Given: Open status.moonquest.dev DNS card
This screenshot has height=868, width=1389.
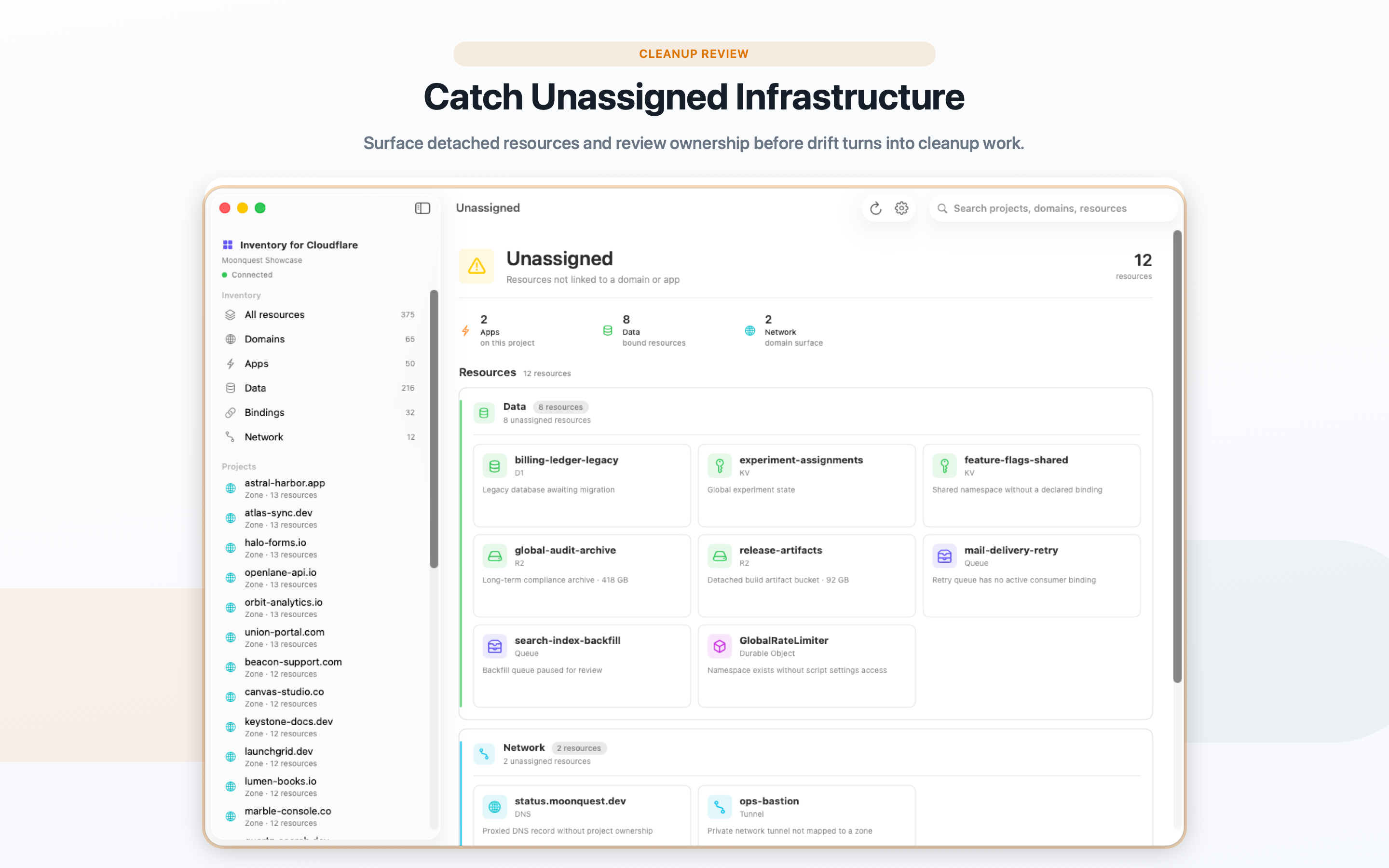Looking at the screenshot, I should click(582, 815).
